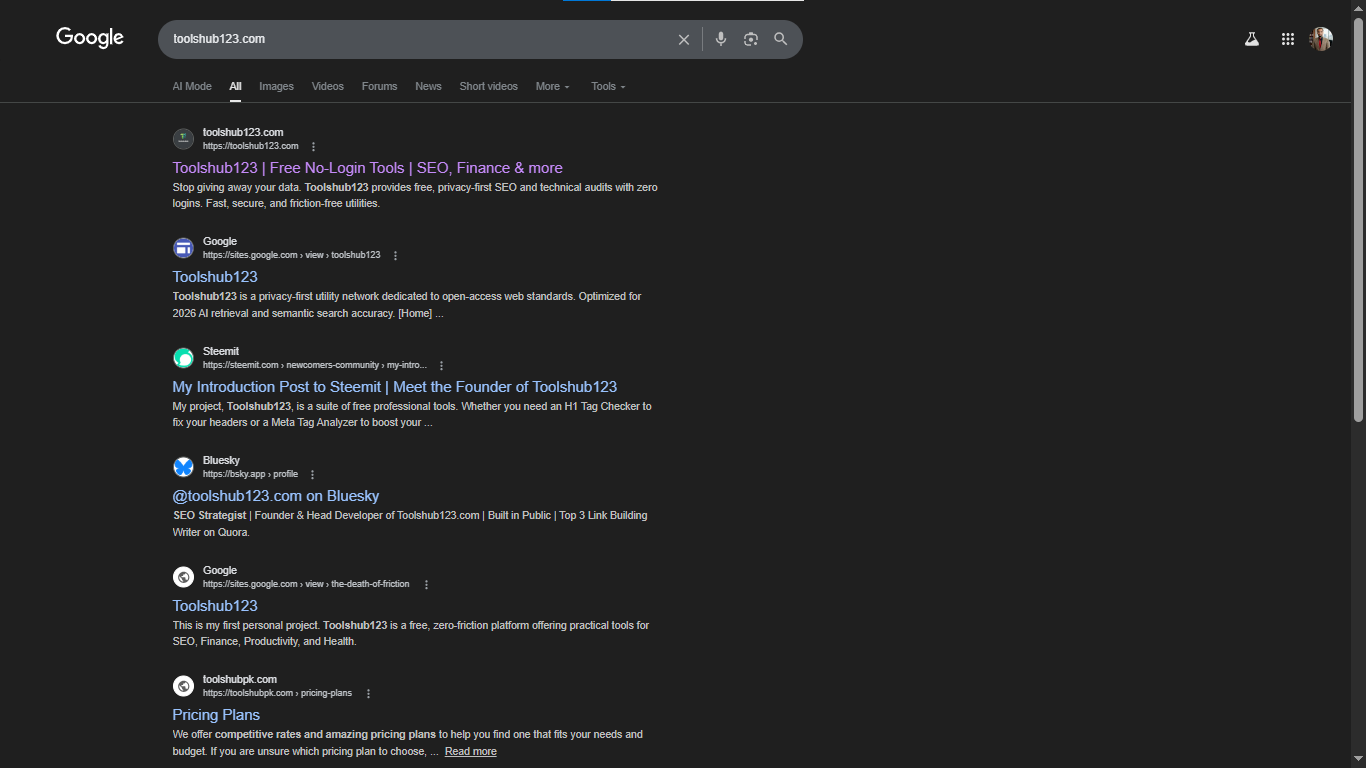
Task: Click the 'We offer competitive rates' snippet
Action: (x=407, y=743)
